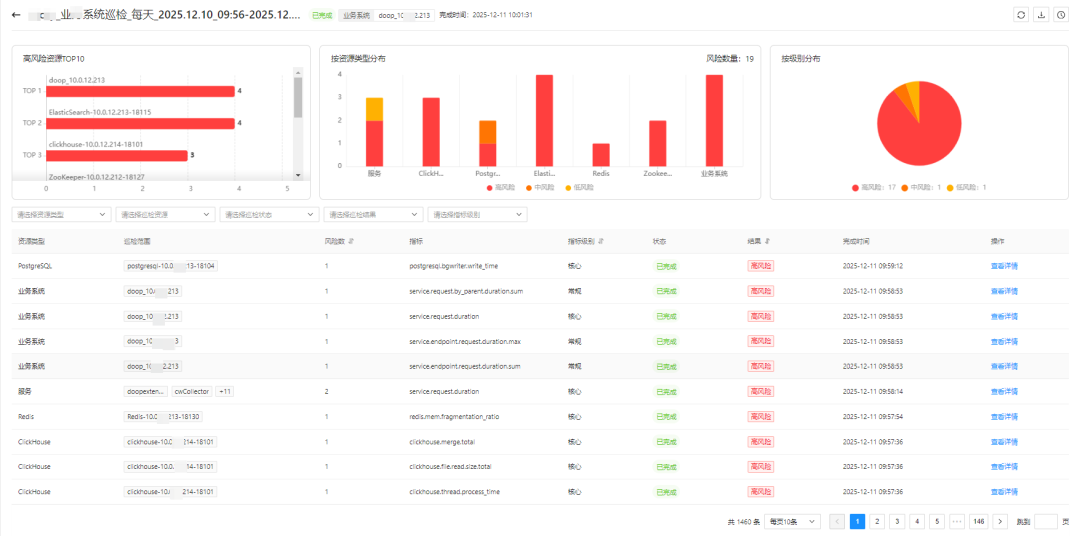Click the download report icon
The width and height of the screenshot is (1080, 536).
1041,14
